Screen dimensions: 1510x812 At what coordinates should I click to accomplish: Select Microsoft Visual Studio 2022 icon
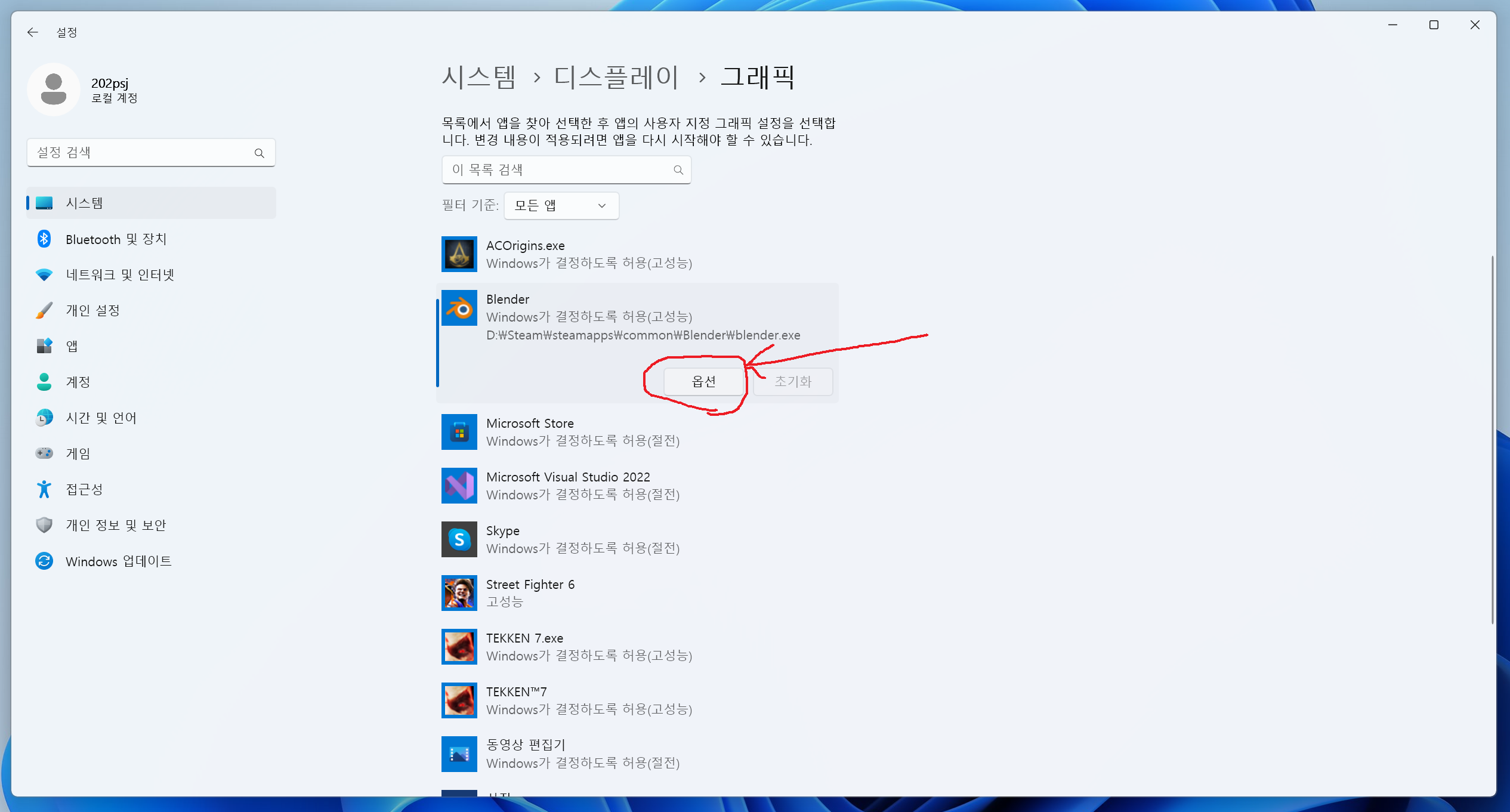(459, 486)
